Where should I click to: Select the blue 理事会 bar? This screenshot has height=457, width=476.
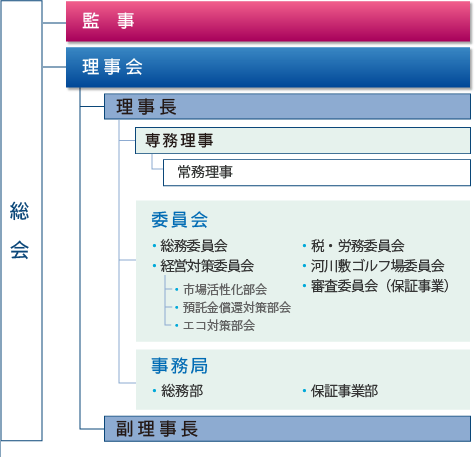point(268,67)
